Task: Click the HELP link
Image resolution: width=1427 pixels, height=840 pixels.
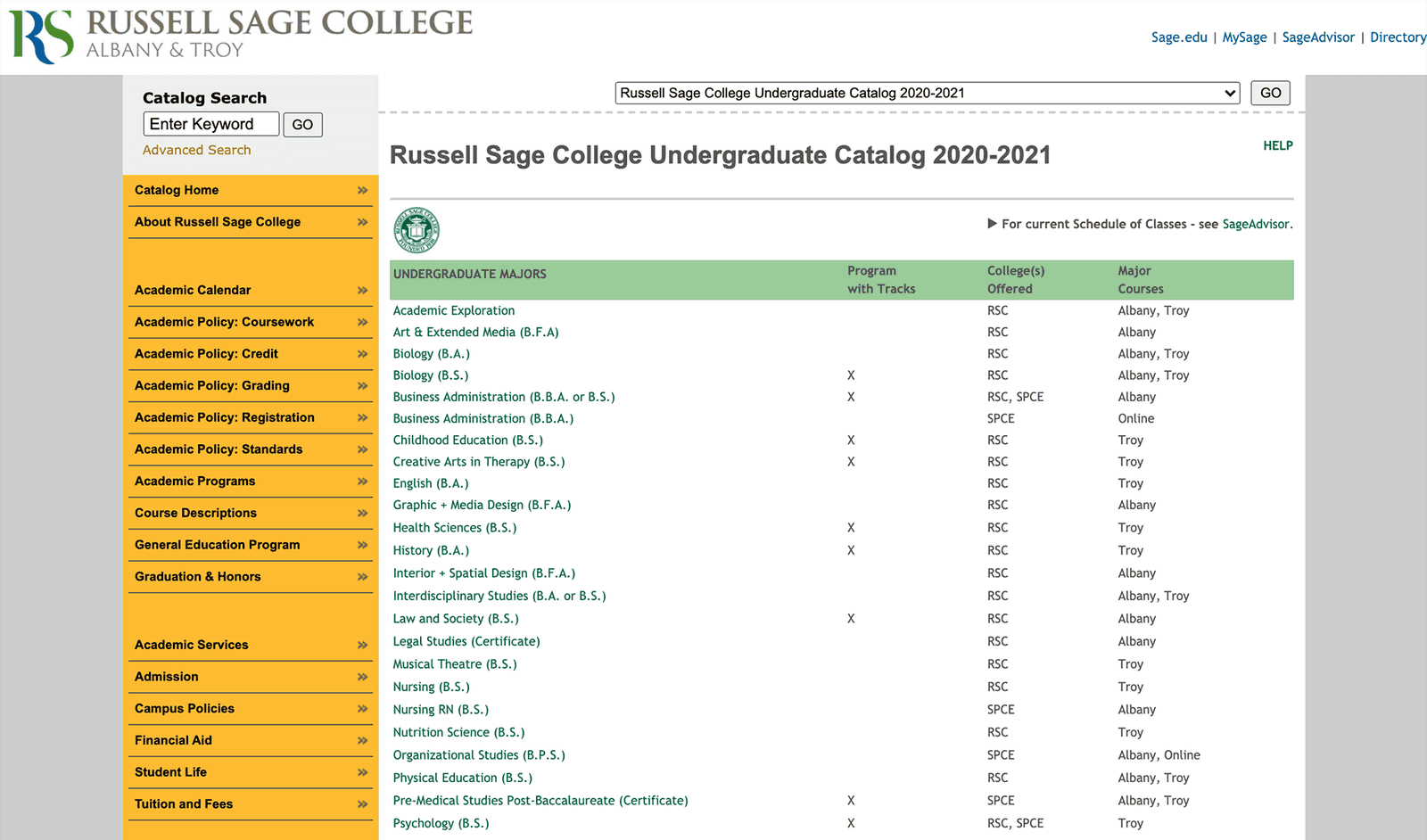Action: point(1277,145)
